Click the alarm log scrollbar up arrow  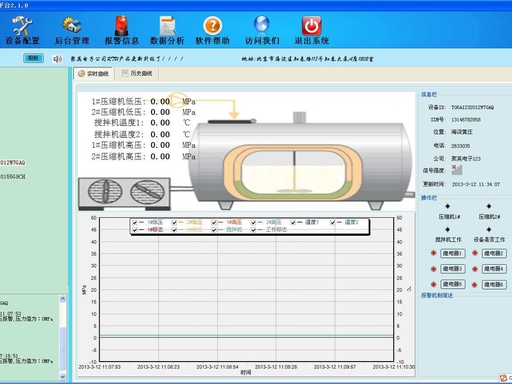click(63, 299)
